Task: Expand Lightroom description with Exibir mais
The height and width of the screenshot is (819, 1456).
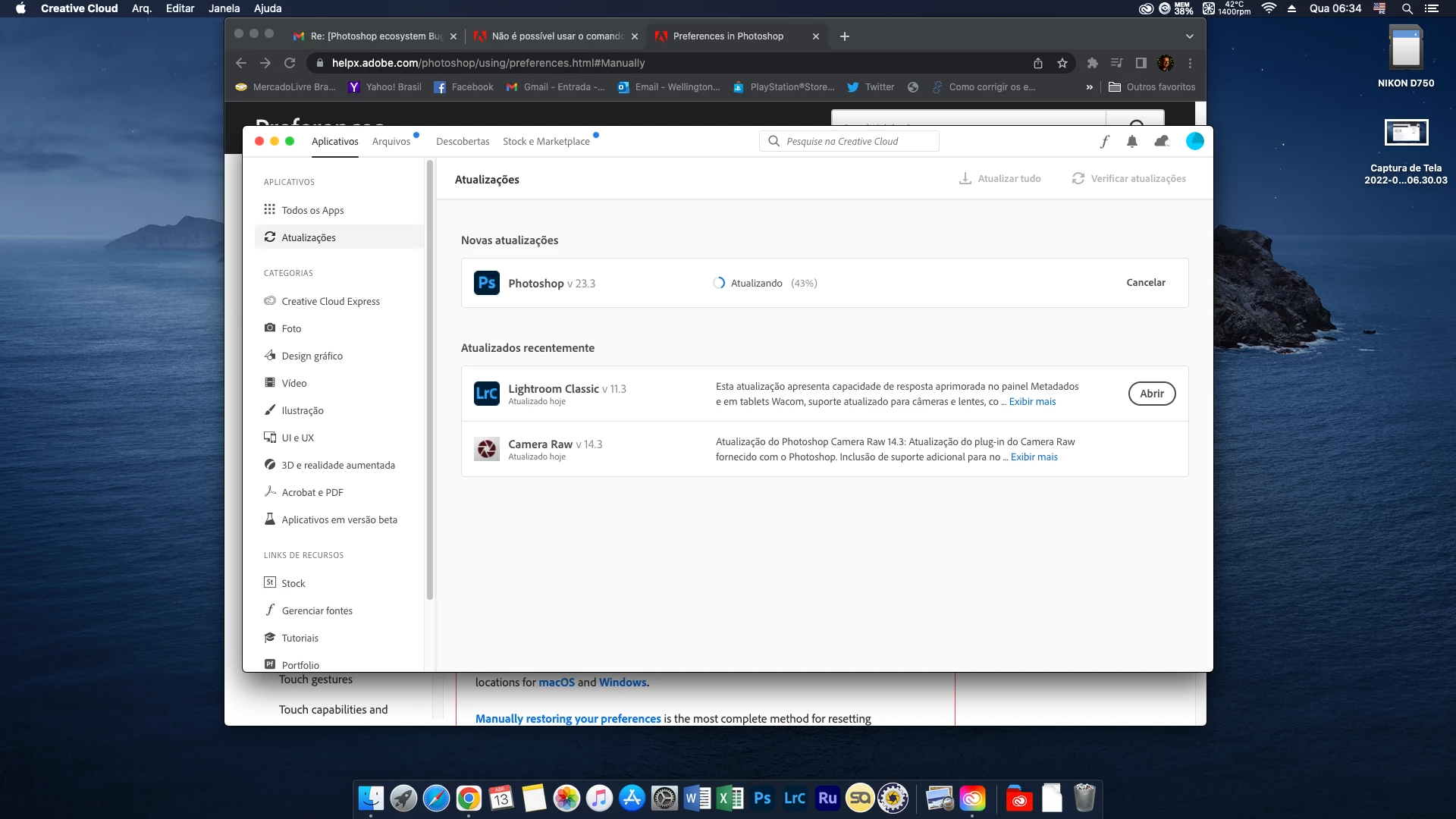Action: pos(1032,402)
